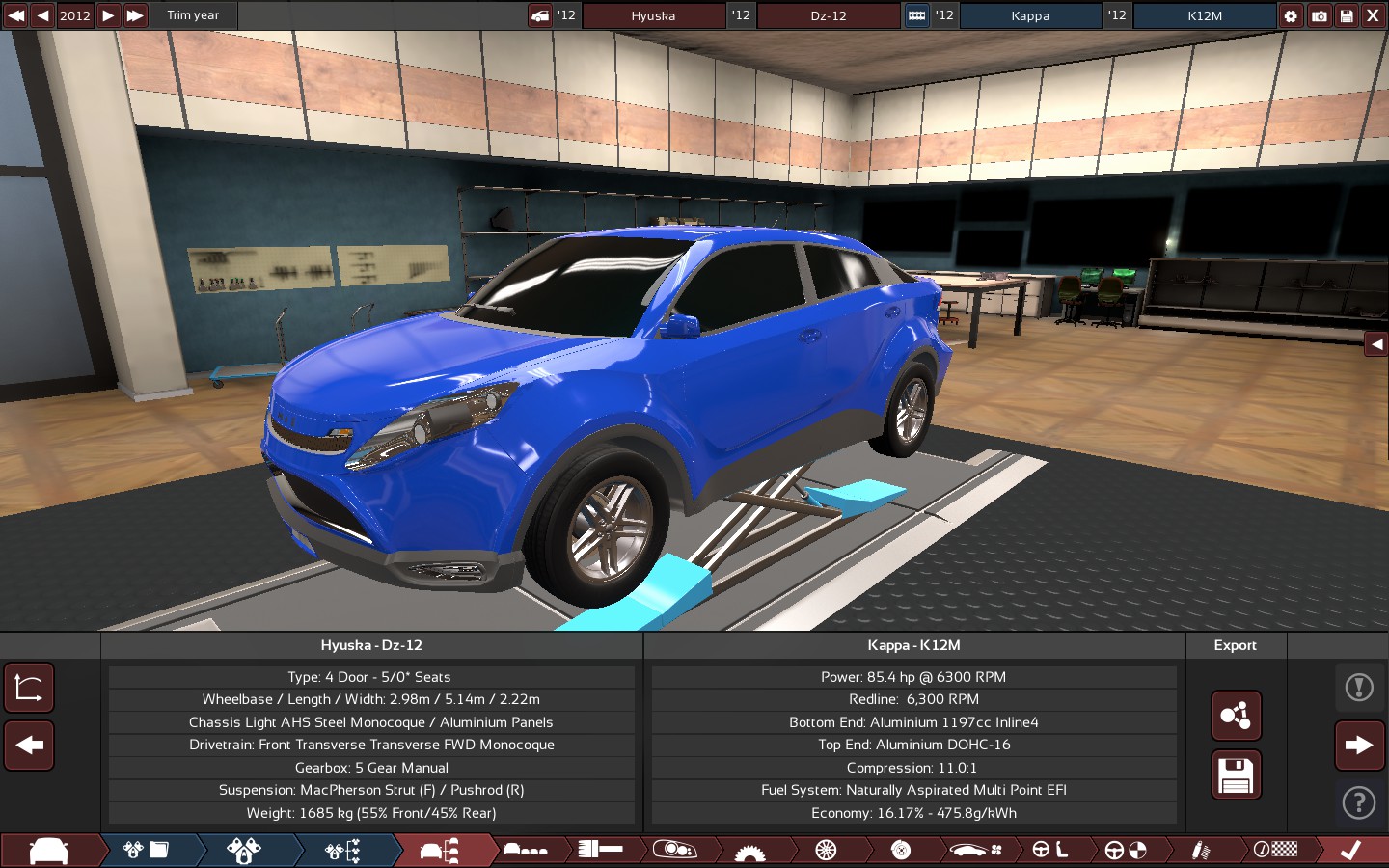Click the Economy: 16.17% row
Screen dimensions: 1389x868
coord(913,813)
